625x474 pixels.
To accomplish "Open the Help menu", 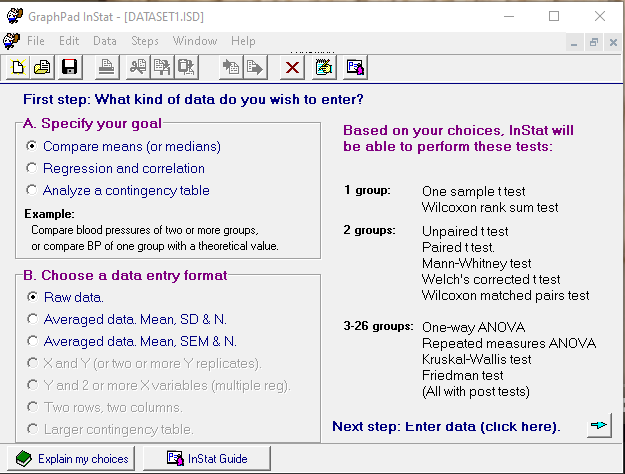I will (x=243, y=41).
